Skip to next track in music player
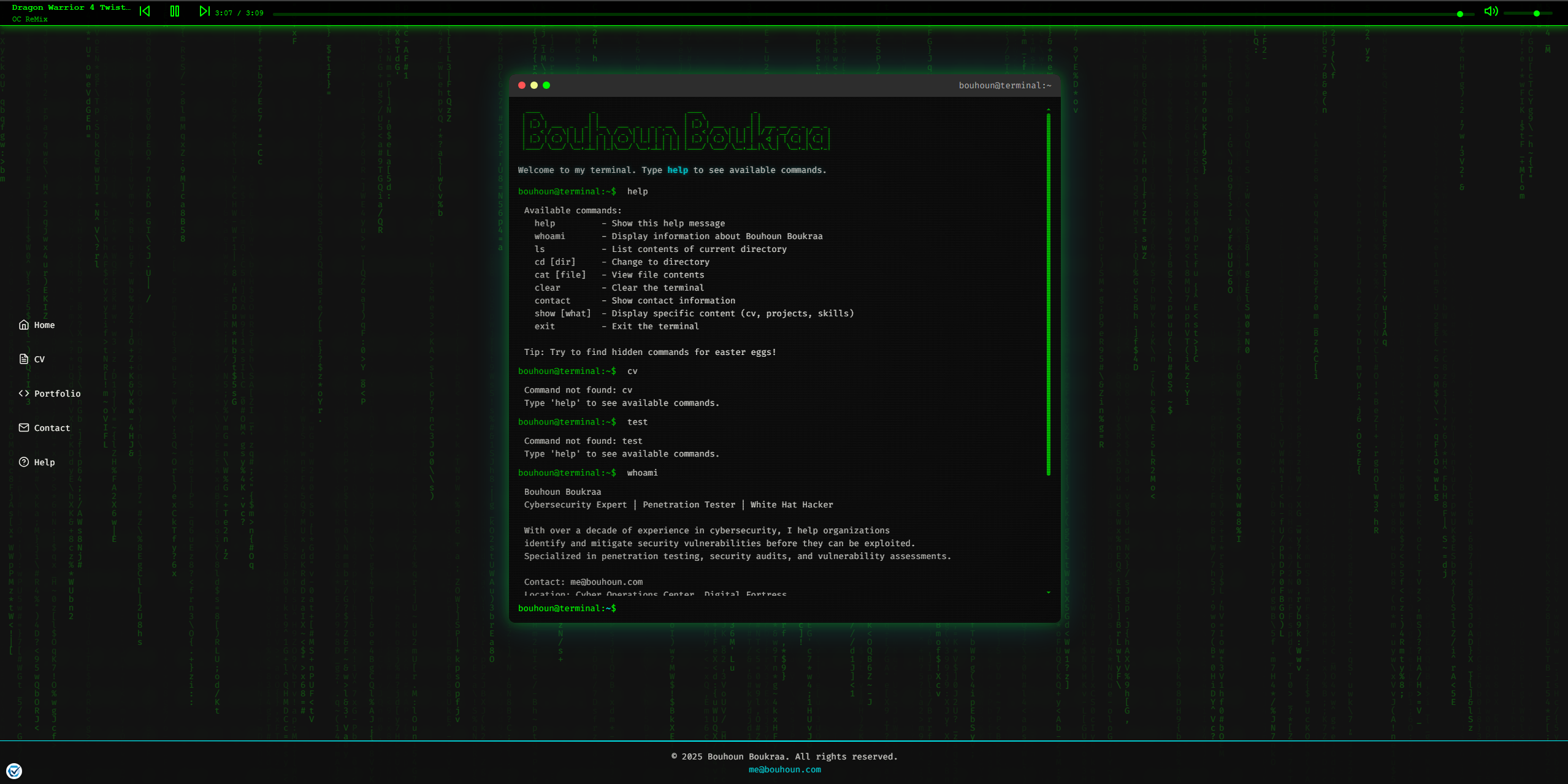The image size is (1568, 784). [205, 11]
